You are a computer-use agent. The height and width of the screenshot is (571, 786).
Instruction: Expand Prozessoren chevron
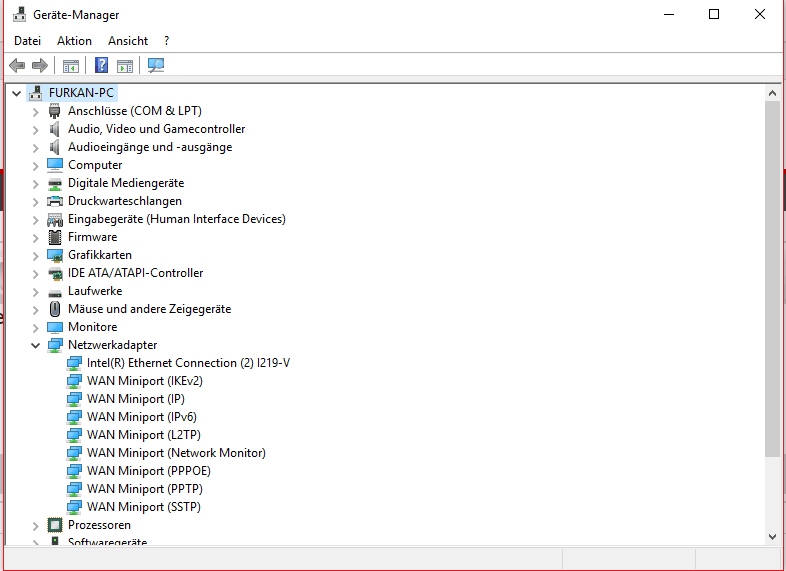tap(36, 525)
